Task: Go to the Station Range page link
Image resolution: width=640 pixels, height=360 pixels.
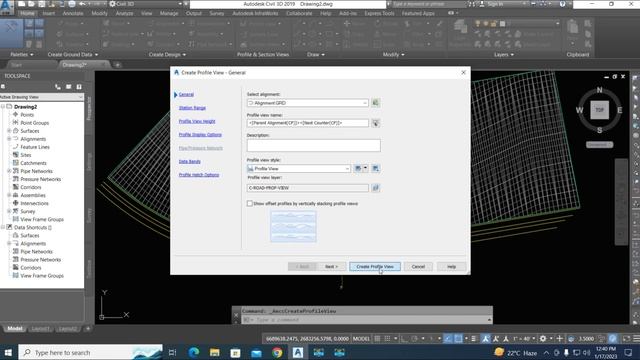Action: 192,108
